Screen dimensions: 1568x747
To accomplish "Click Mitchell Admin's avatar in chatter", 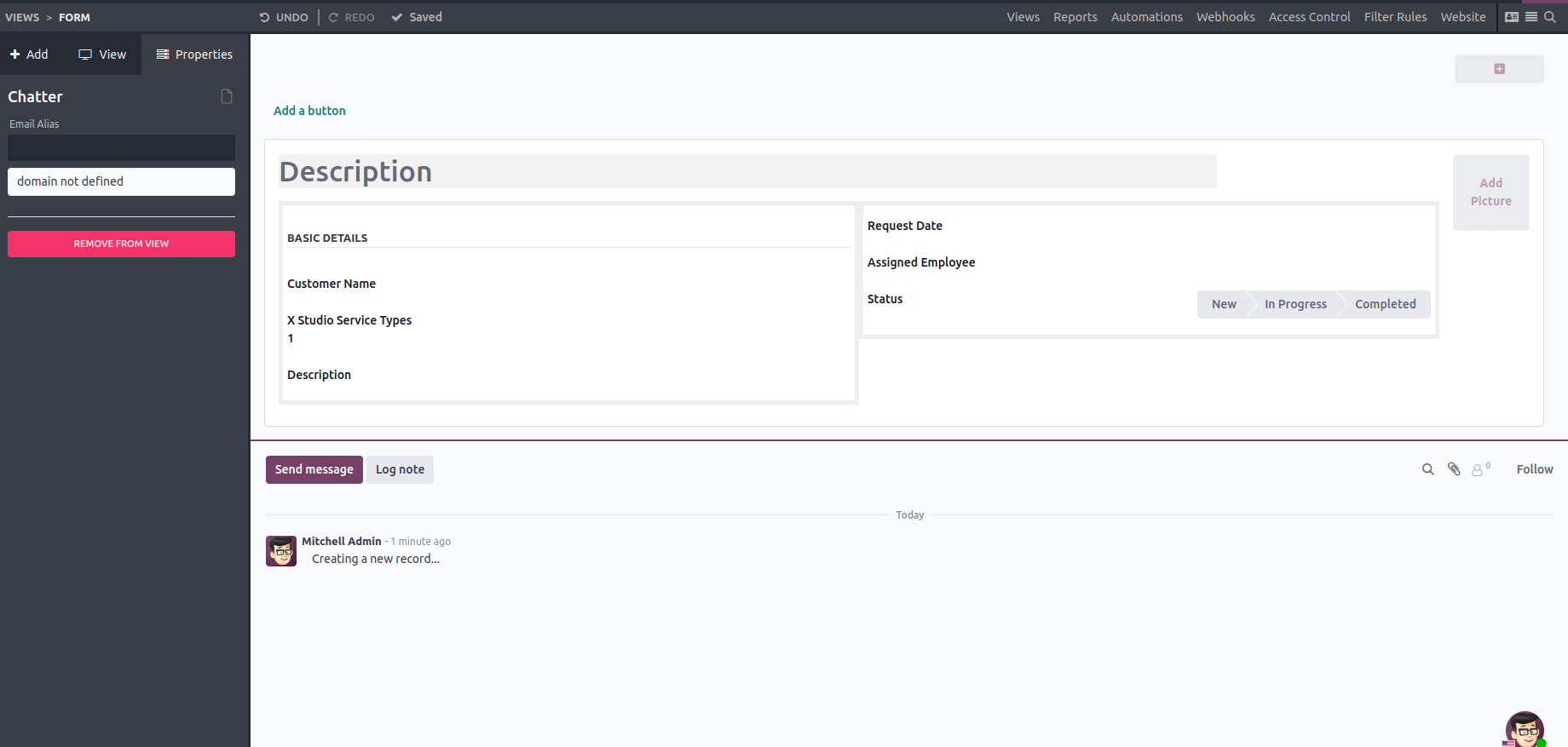I will coord(281,551).
